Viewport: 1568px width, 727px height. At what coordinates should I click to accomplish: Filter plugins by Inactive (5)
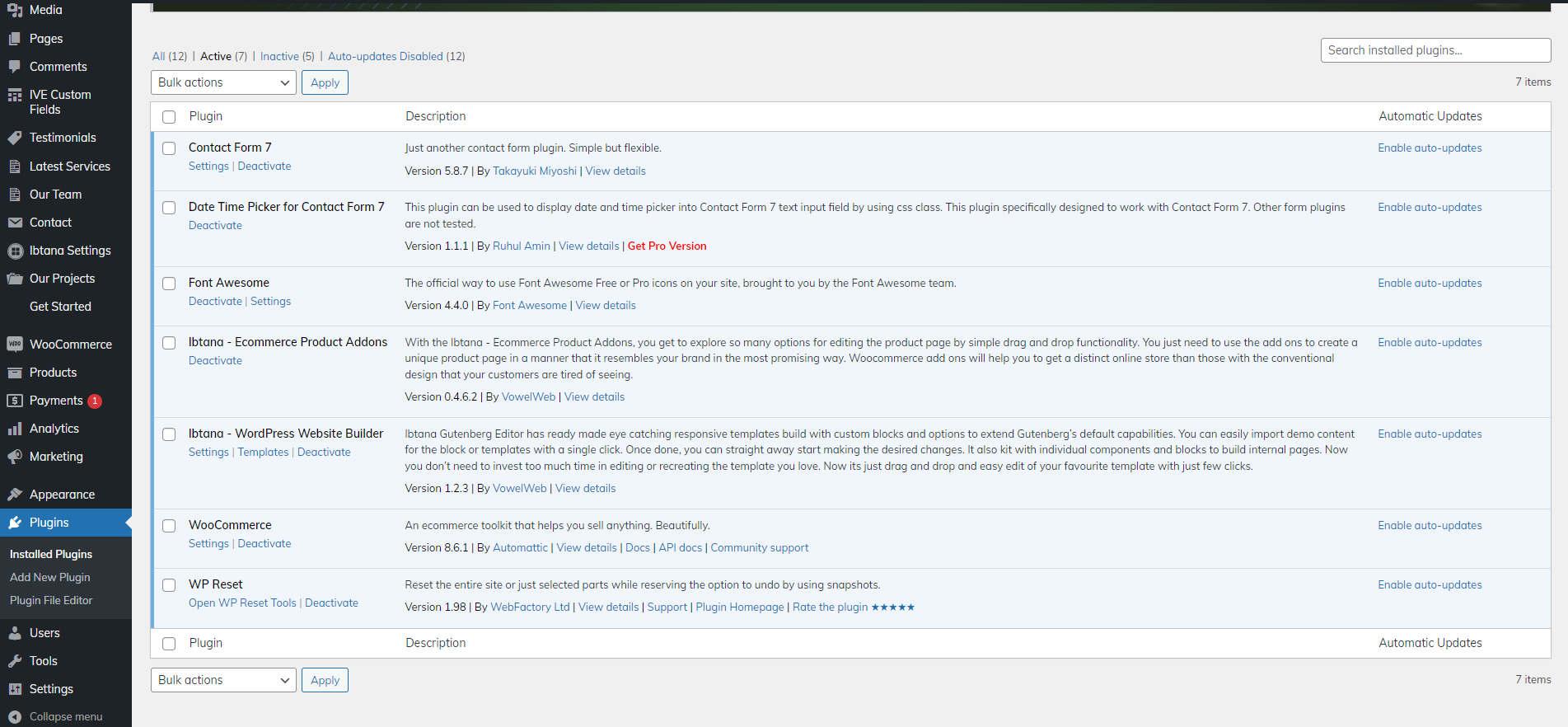(x=287, y=56)
